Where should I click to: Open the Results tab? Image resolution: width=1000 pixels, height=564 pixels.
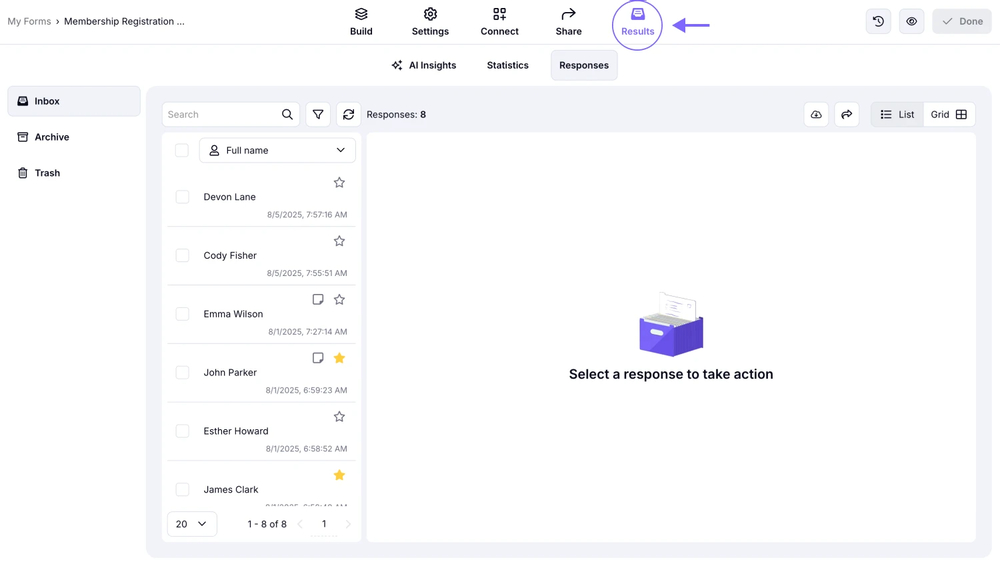click(x=637, y=23)
